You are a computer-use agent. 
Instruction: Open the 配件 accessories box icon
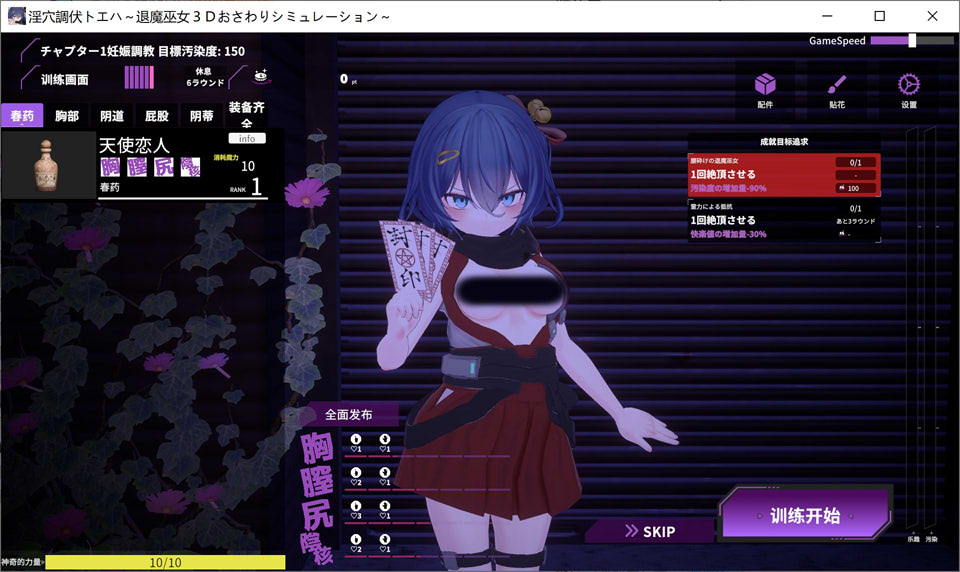coord(765,85)
